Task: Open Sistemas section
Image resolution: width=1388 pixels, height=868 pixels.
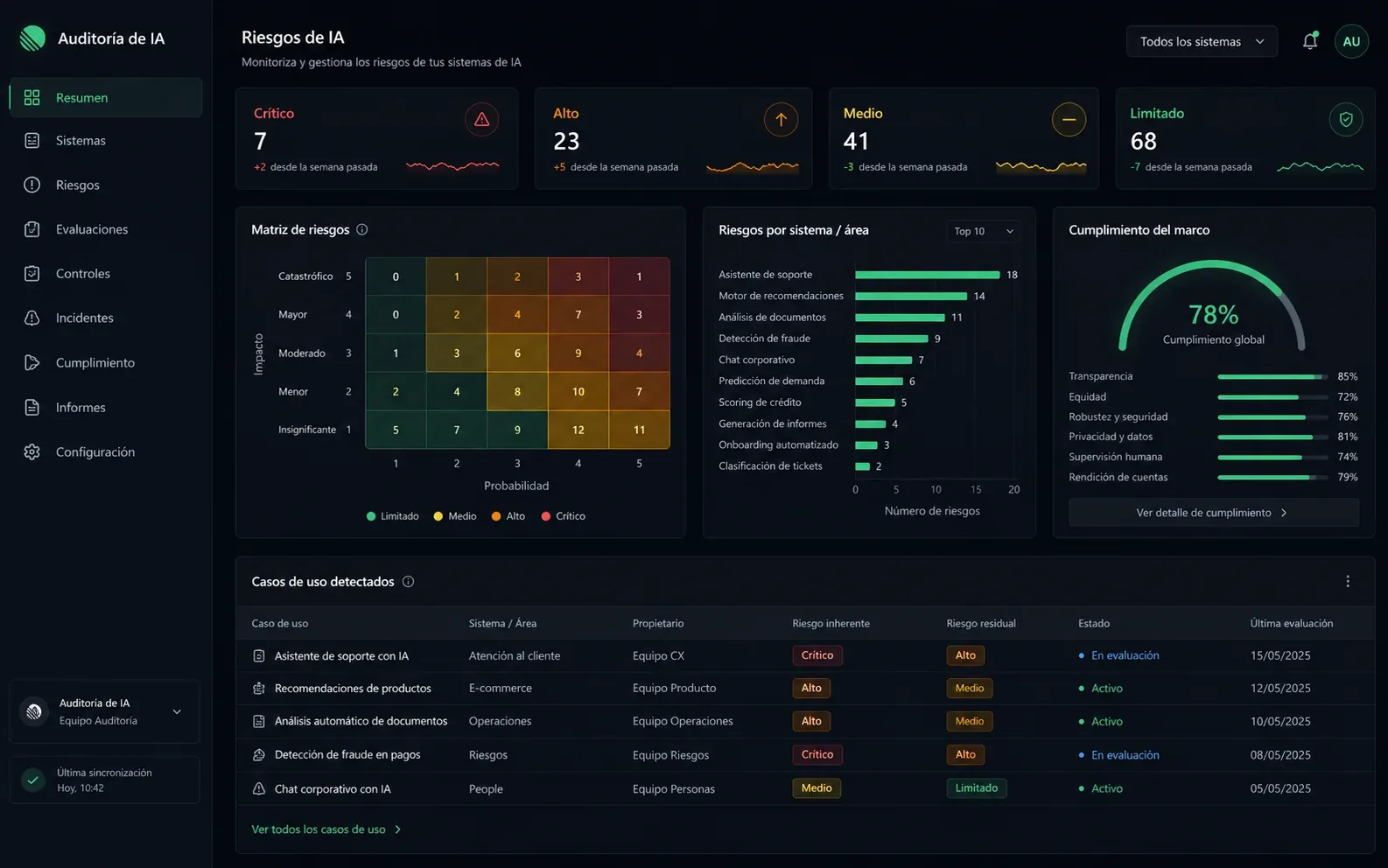Action: (x=106, y=141)
